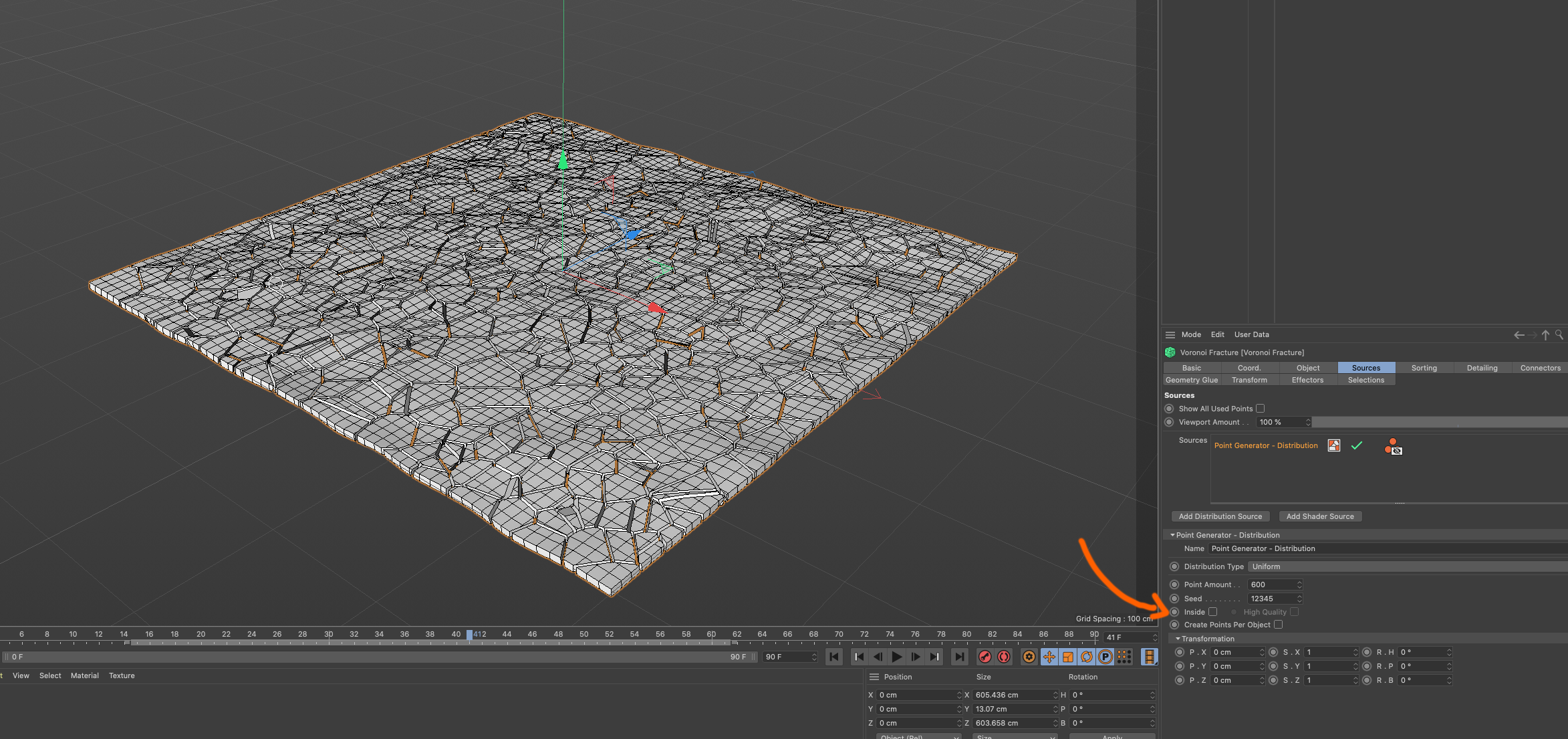Switch to the Detailing tab
The width and height of the screenshot is (1568, 739).
[x=1482, y=368]
